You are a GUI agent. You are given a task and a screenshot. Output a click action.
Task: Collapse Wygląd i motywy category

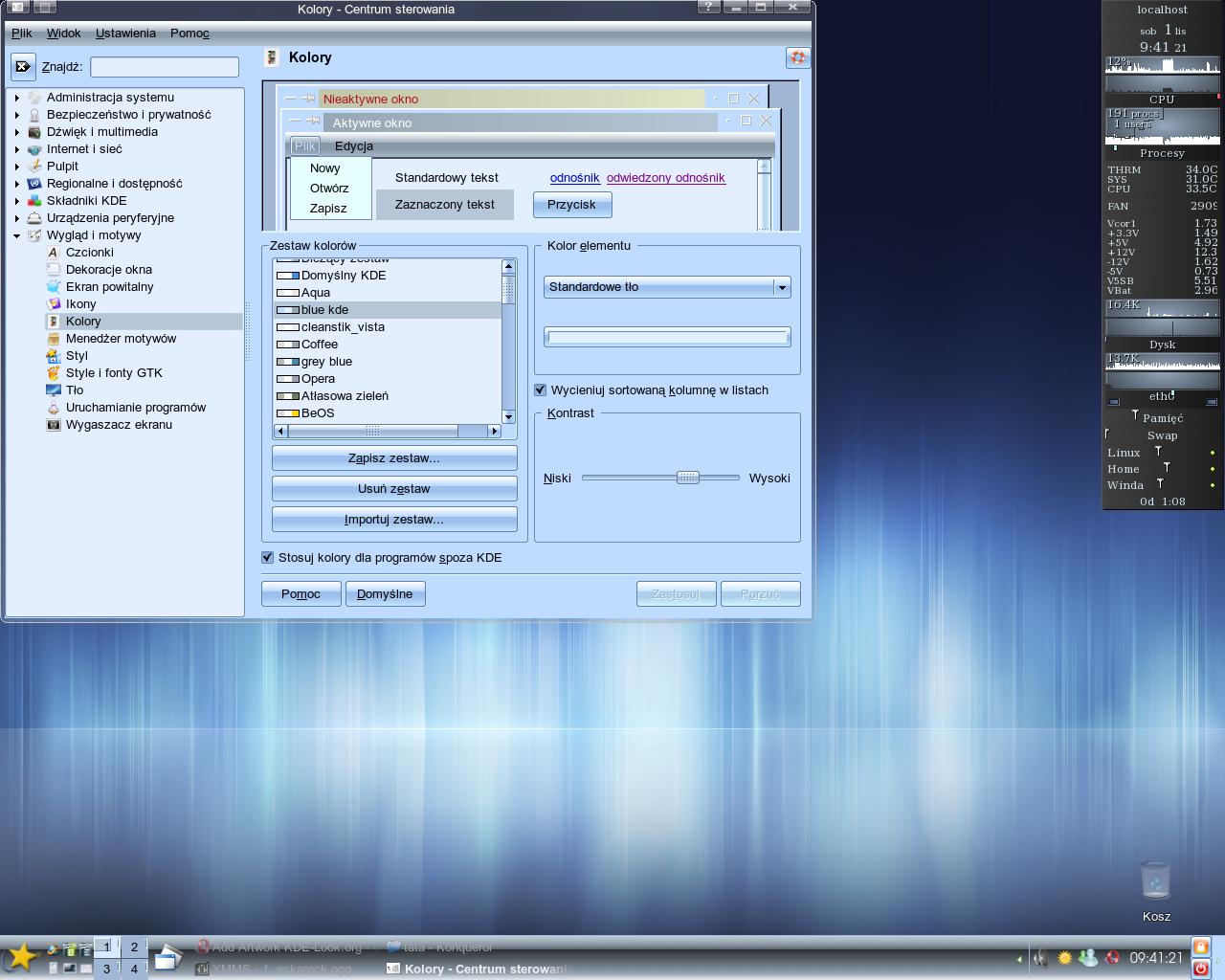pyautogui.click(x=17, y=235)
